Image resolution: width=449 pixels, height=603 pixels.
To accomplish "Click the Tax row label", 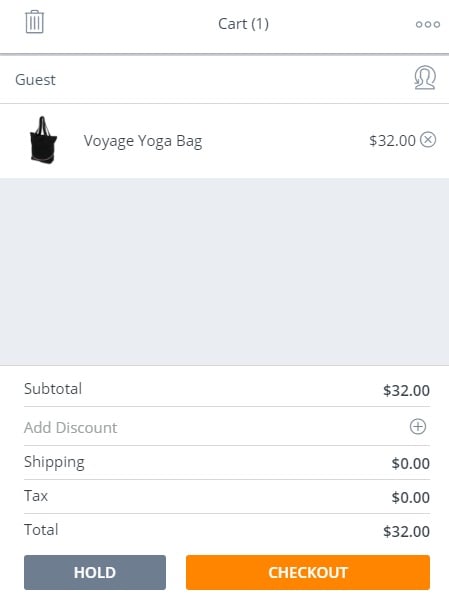I will click(x=36, y=496).
